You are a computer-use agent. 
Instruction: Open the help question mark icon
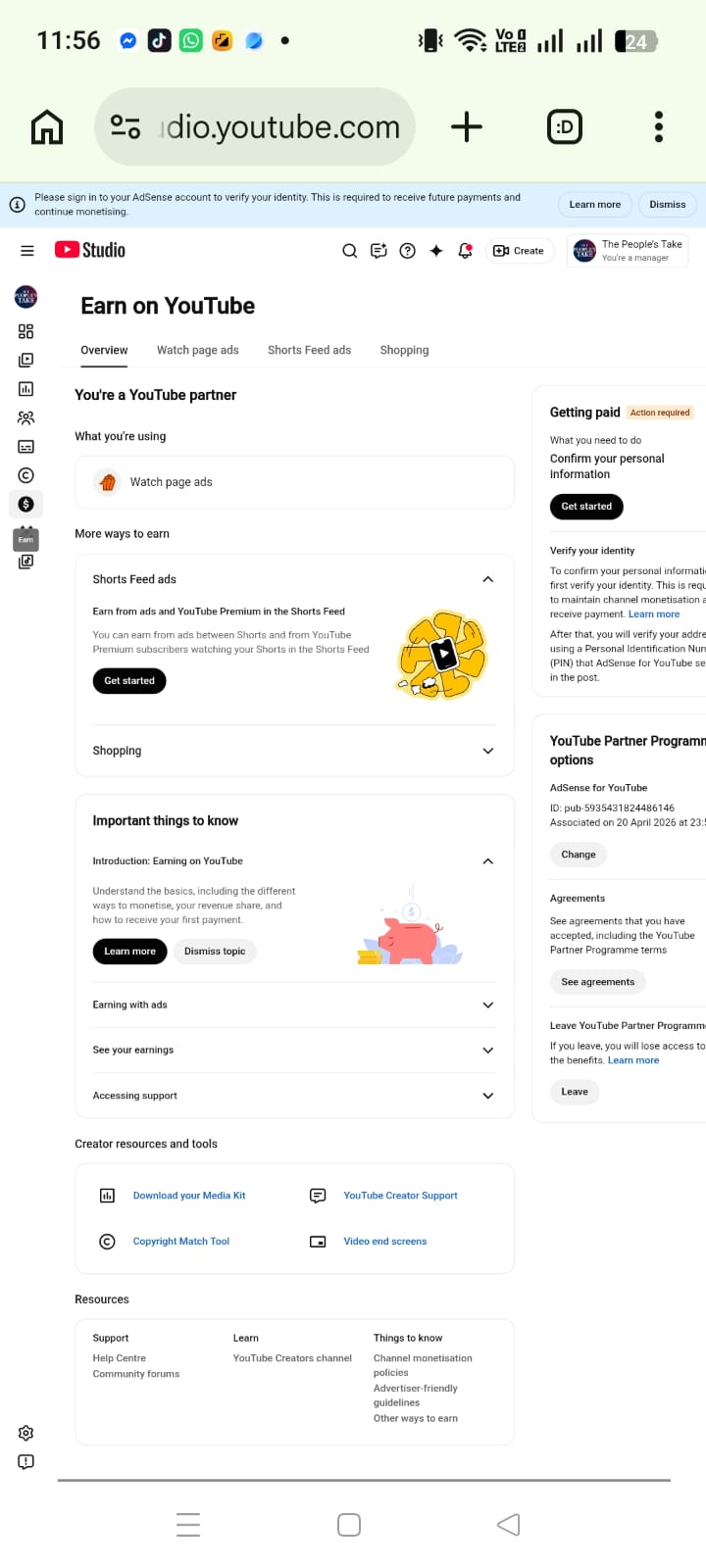[408, 251]
